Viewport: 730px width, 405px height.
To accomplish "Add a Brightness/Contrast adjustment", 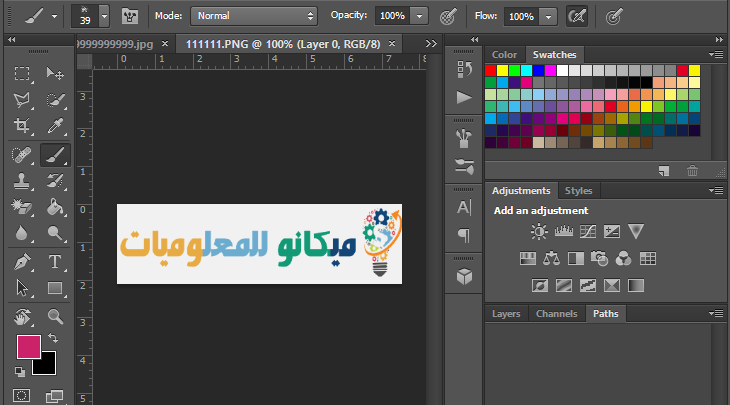I will [539, 231].
